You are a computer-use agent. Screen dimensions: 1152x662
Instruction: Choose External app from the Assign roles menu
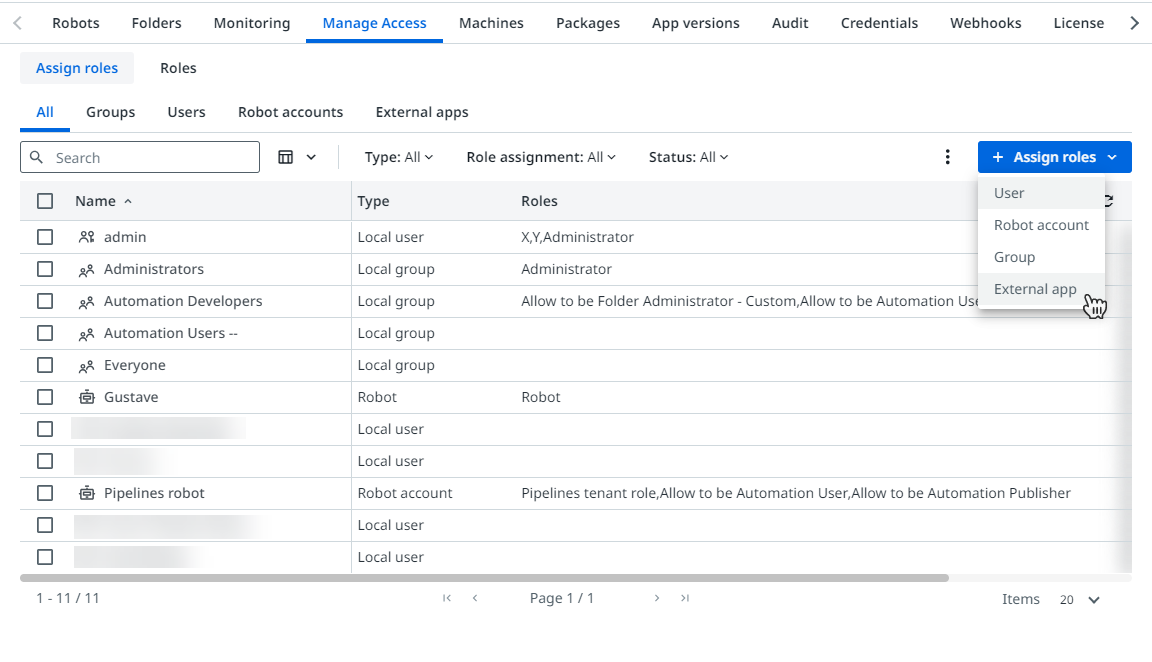click(1035, 289)
